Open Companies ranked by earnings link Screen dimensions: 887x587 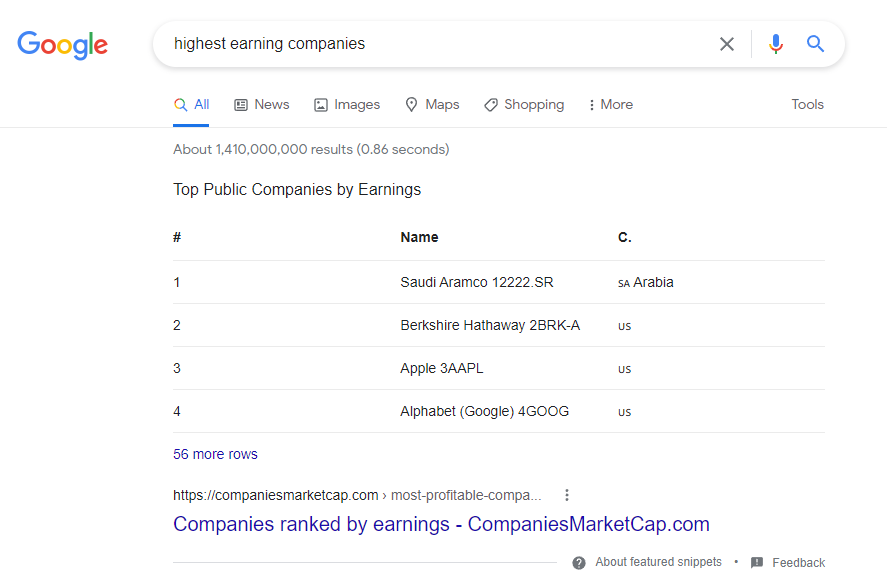441,524
